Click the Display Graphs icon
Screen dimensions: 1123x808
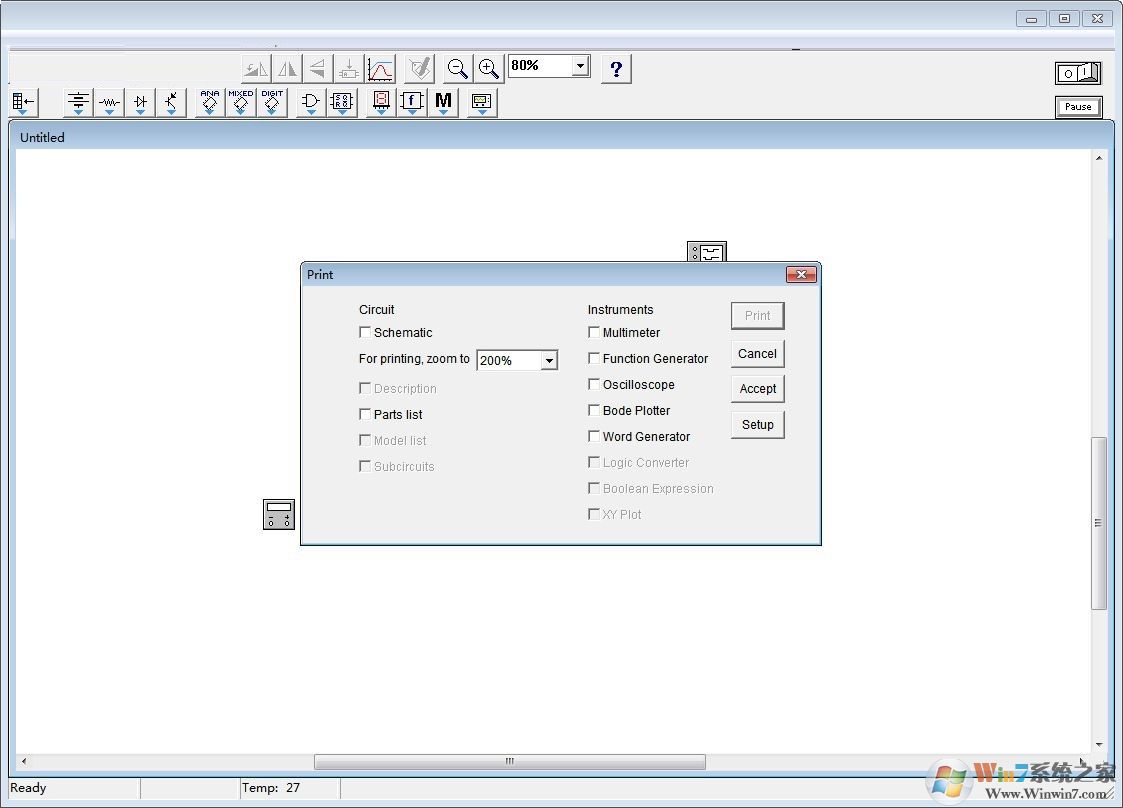tap(380, 69)
